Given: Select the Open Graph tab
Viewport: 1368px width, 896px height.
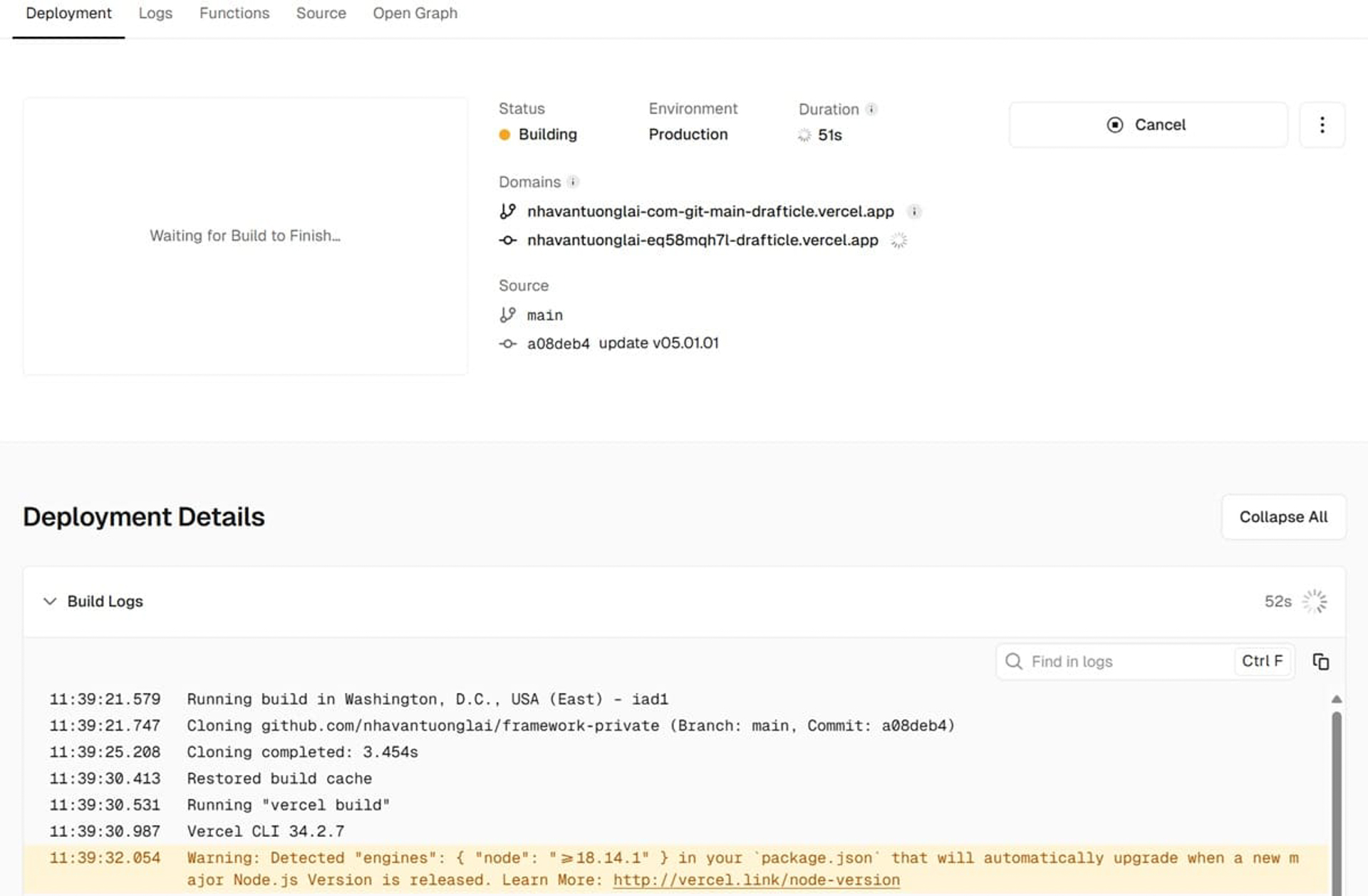Looking at the screenshot, I should 415,13.
